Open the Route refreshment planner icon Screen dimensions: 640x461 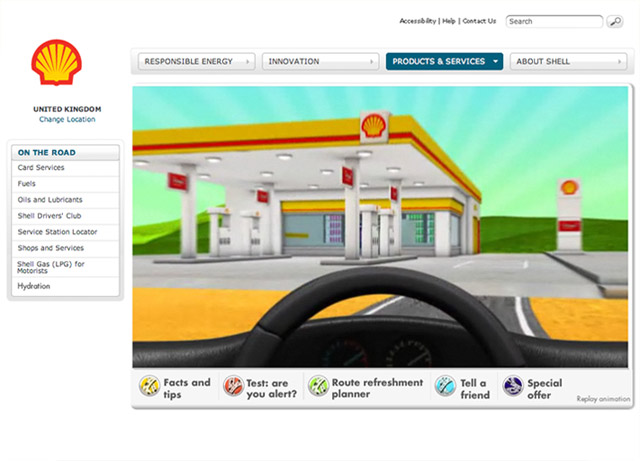coord(318,387)
